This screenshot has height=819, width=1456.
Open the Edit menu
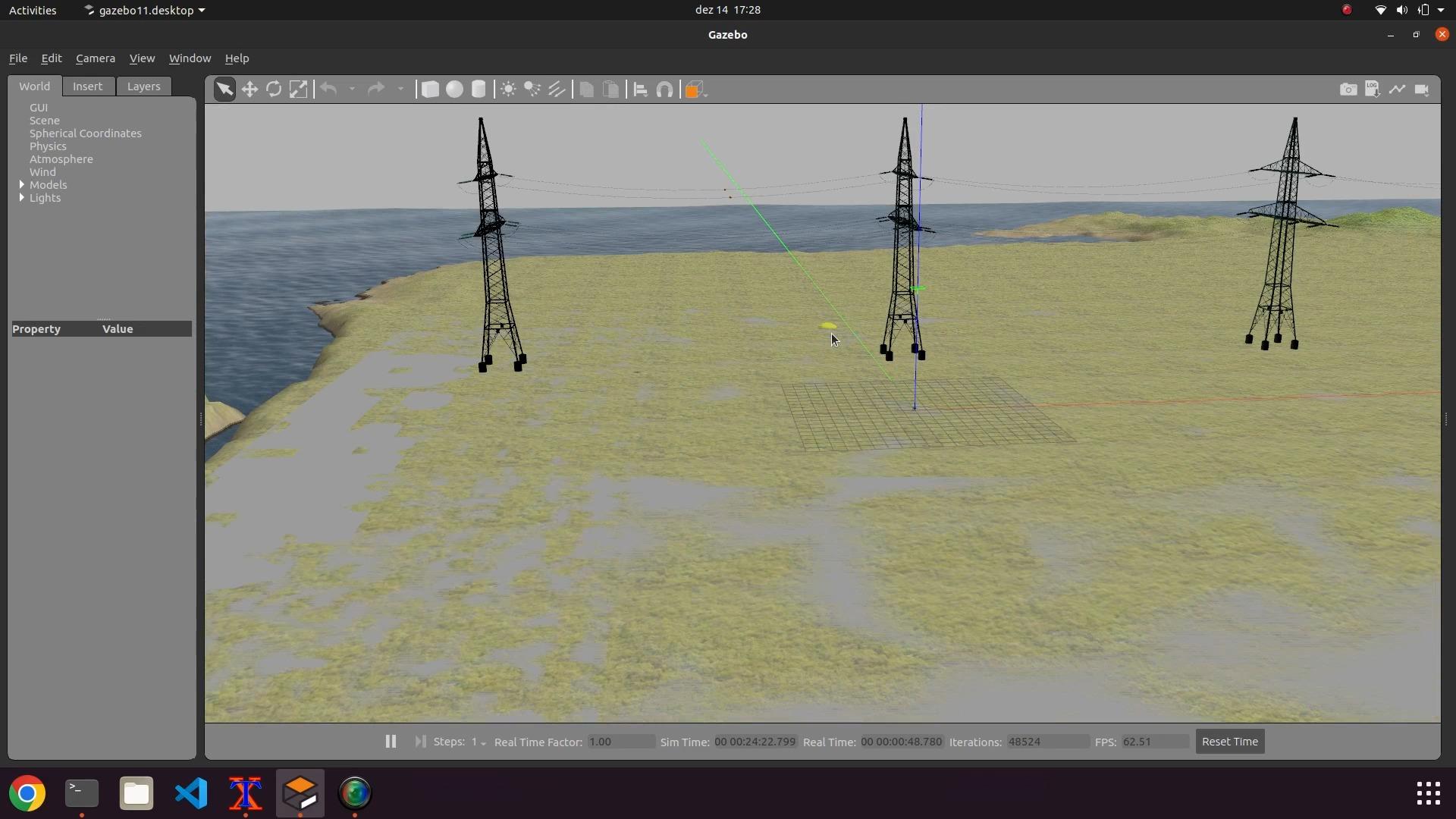tap(51, 58)
